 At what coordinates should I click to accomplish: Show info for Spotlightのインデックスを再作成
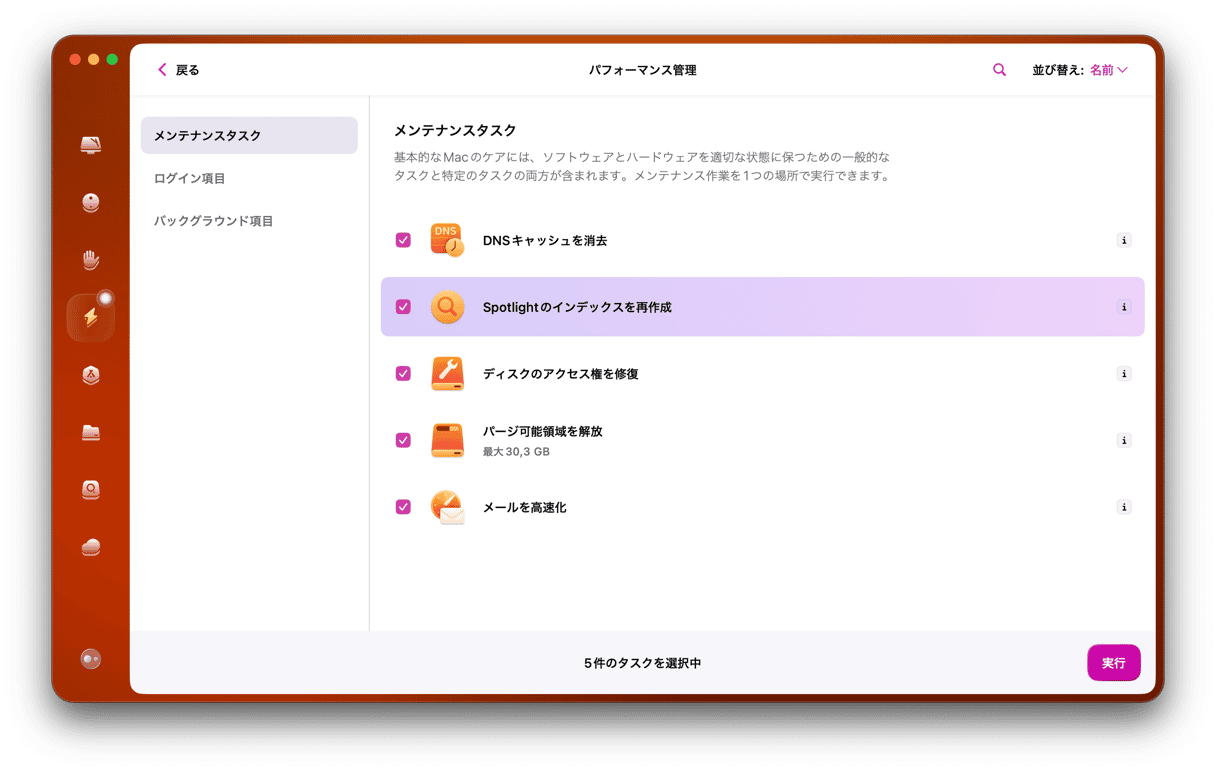[1124, 307]
